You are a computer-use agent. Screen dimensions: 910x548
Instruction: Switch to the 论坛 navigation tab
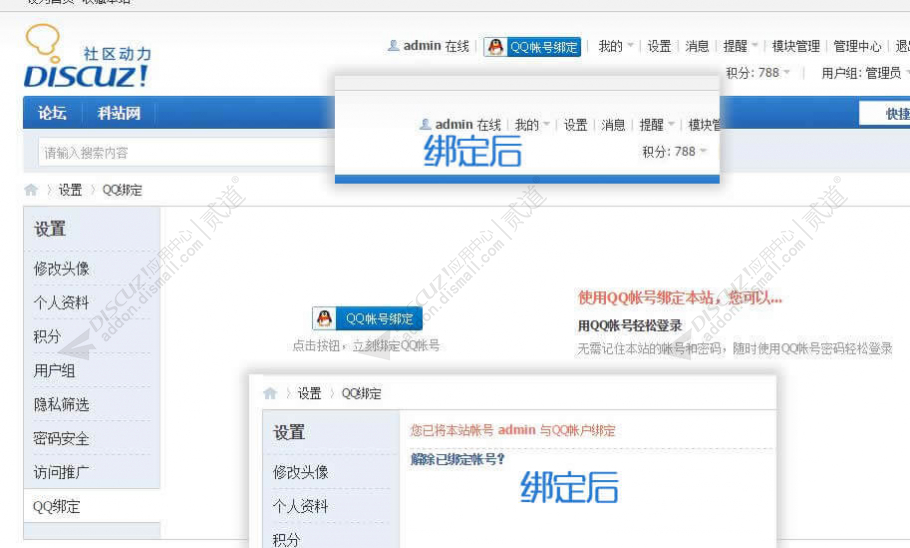(52, 113)
